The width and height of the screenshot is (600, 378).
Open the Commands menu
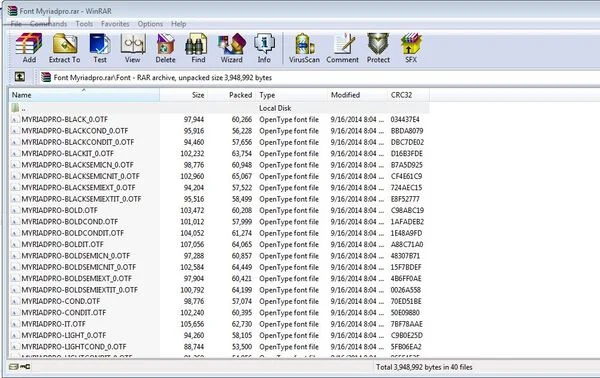point(49,24)
